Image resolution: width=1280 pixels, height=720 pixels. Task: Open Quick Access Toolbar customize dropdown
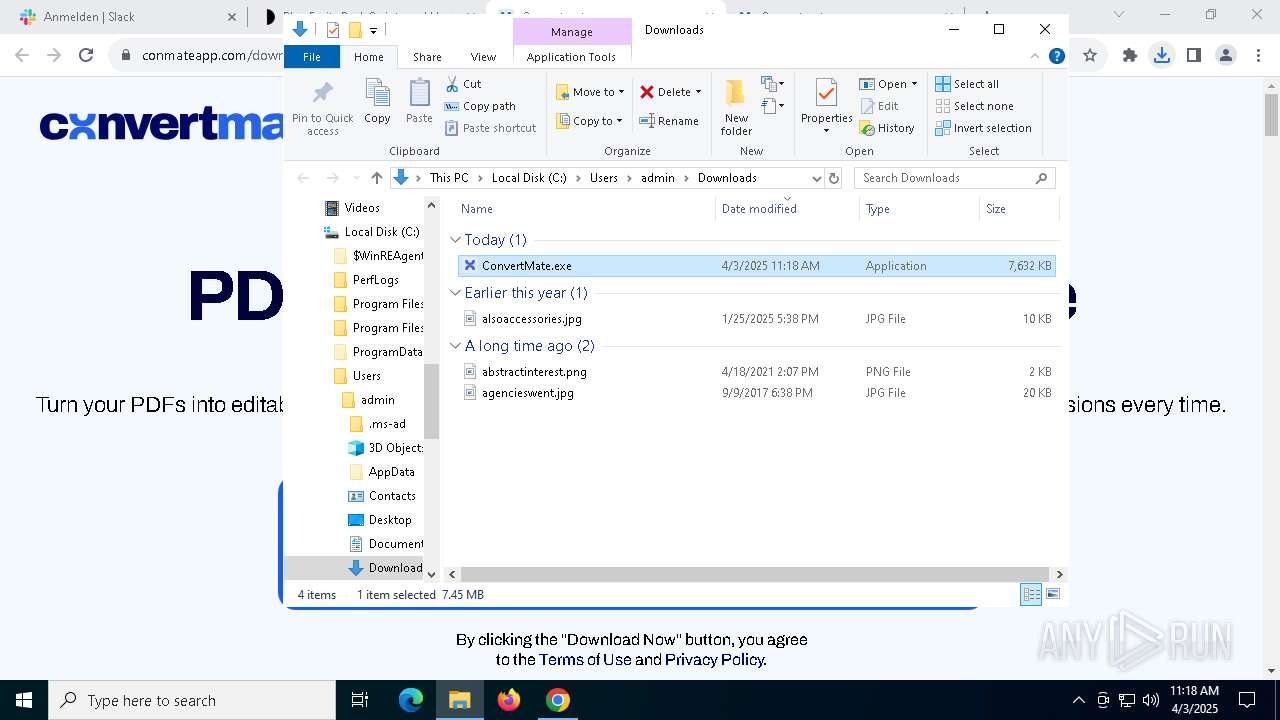pyautogui.click(x=374, y=30)
